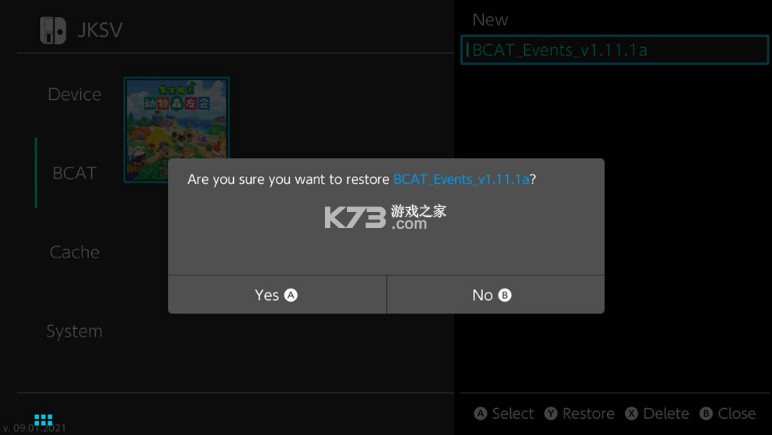Screen dimensions: 772x435
Task: Click the B button icon beside No
Action: point(505,295)
